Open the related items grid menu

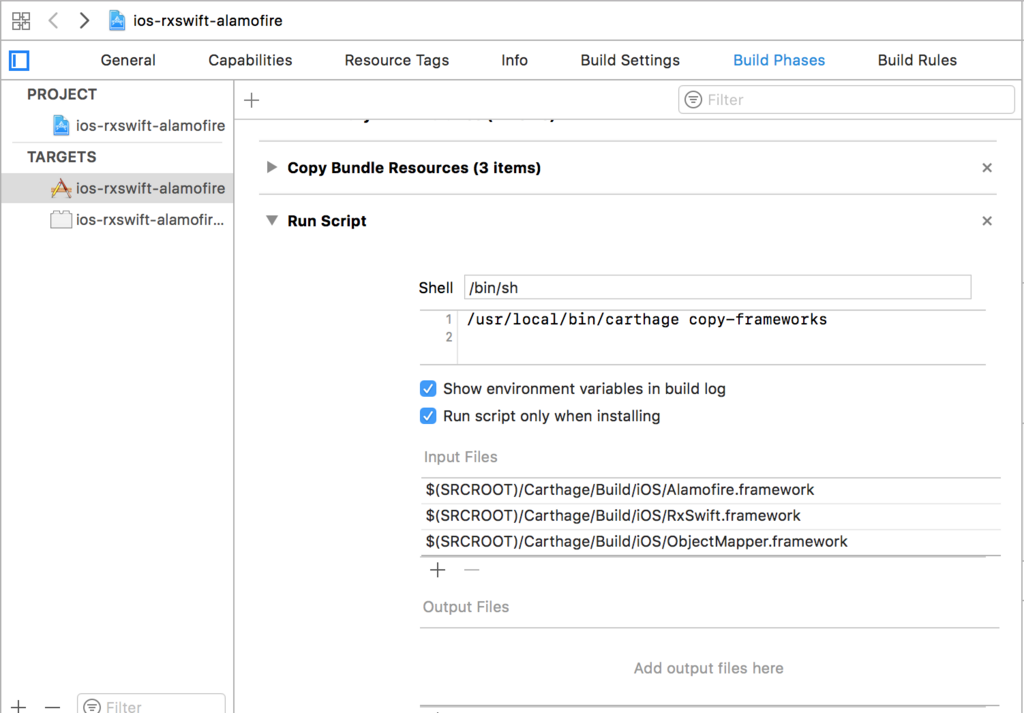[x=21, y=20]
